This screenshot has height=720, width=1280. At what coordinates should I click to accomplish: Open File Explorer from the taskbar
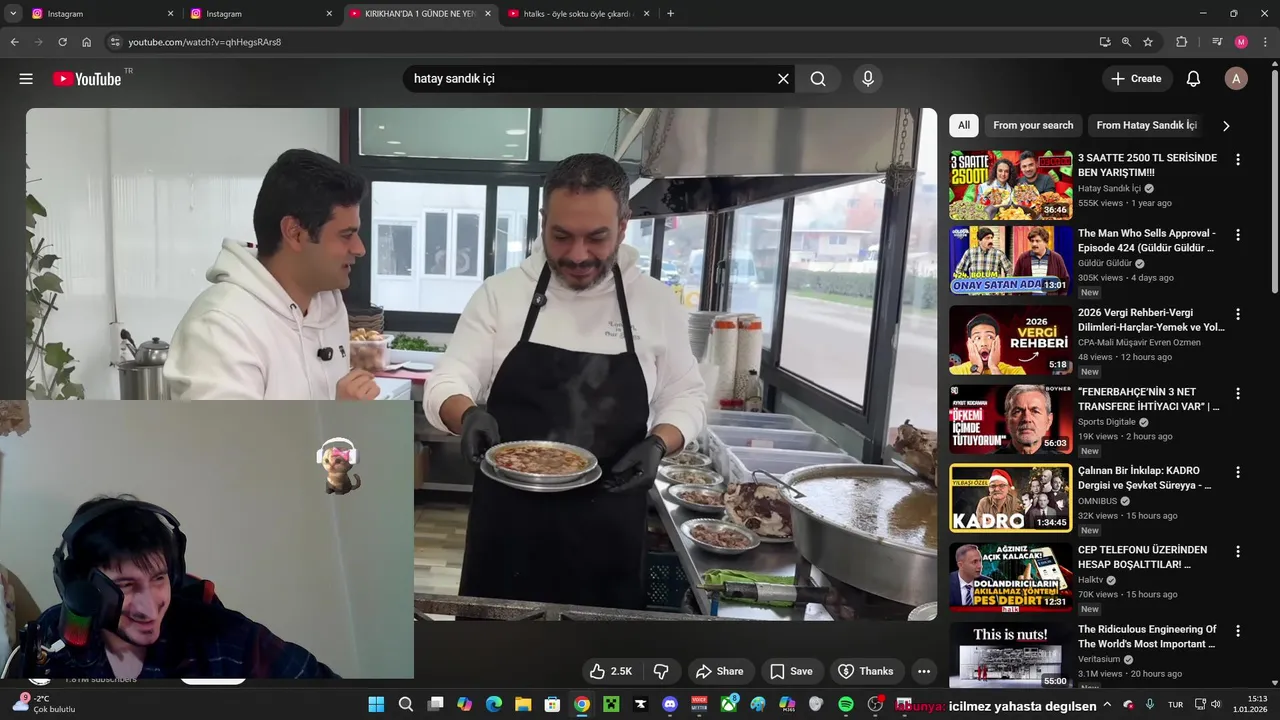pyautogui.click(x=523, y=704)
